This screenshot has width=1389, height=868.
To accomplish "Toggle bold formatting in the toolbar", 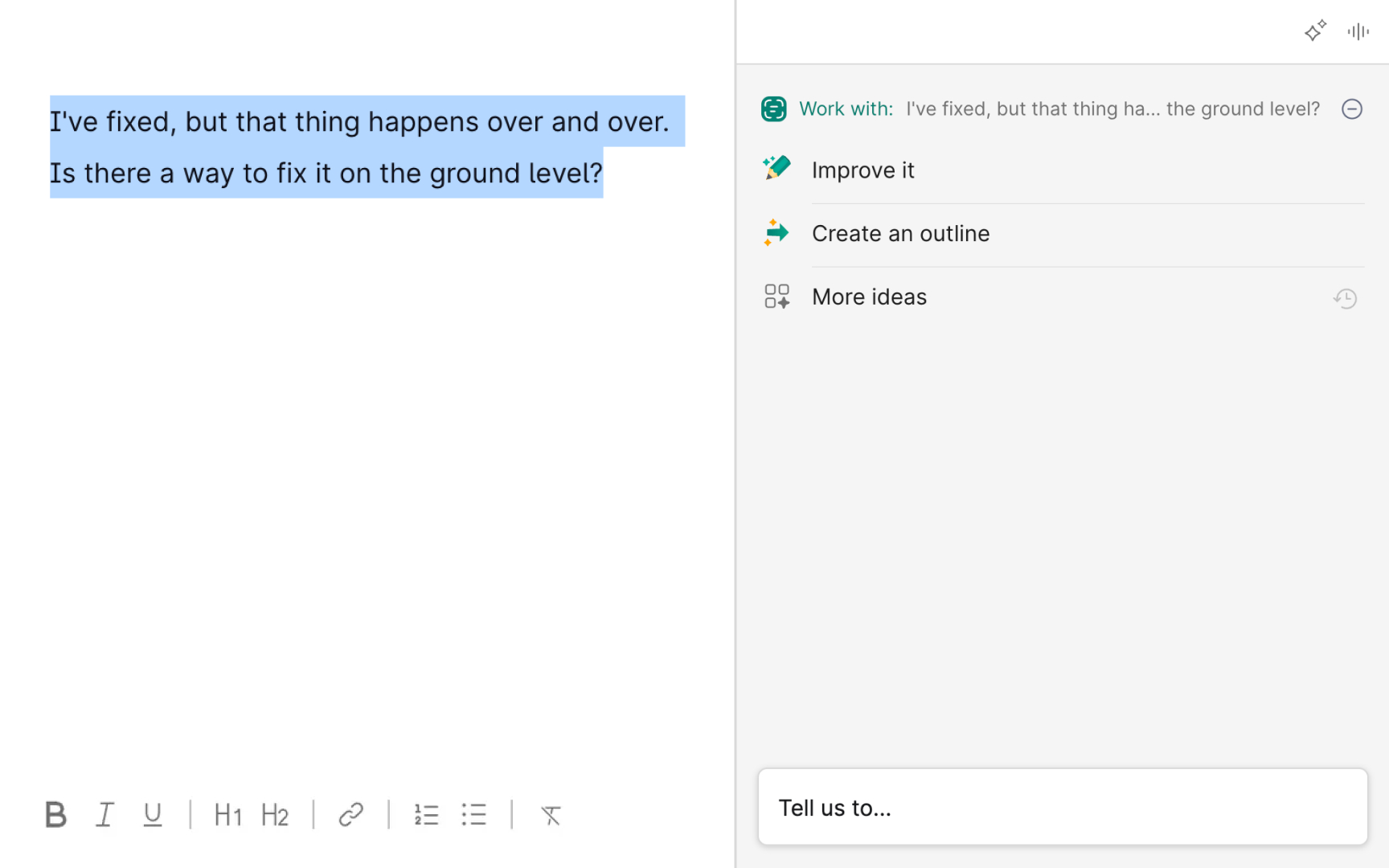I will click(55, 815).
